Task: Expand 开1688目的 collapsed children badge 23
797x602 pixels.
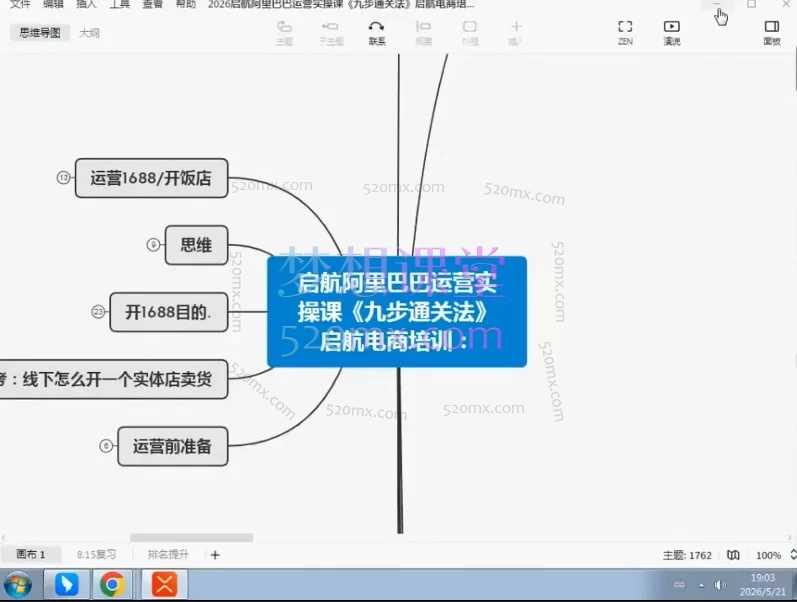Action: coord(98,312)
